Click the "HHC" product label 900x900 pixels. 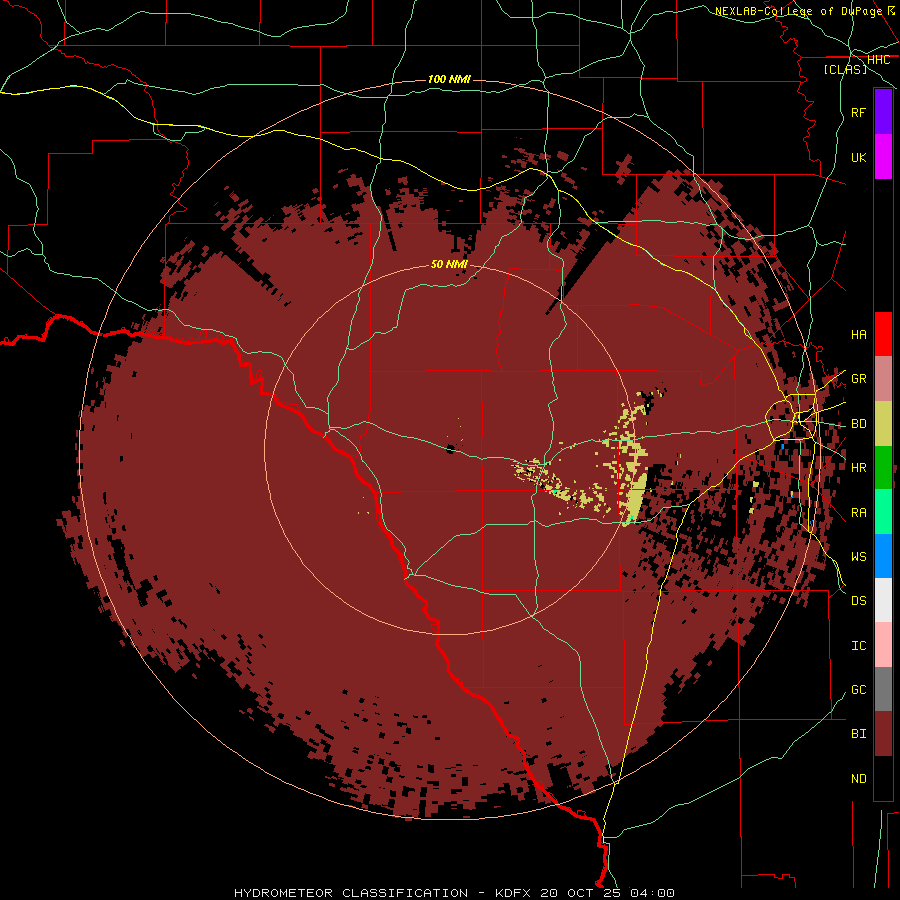point(878,60)
